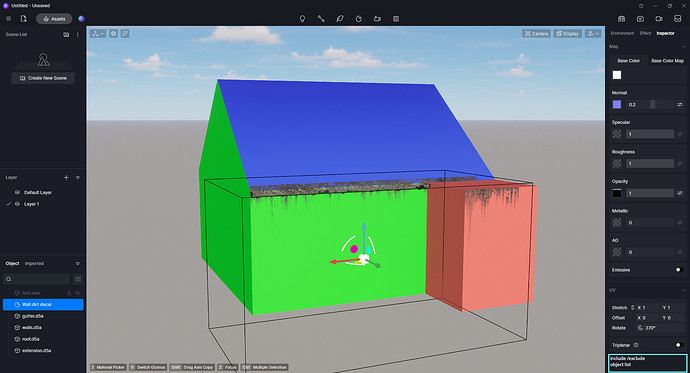Viewport: 690px width, 373px height.
Task: Click the image render camera icon
Action: (x=640, y=19)
